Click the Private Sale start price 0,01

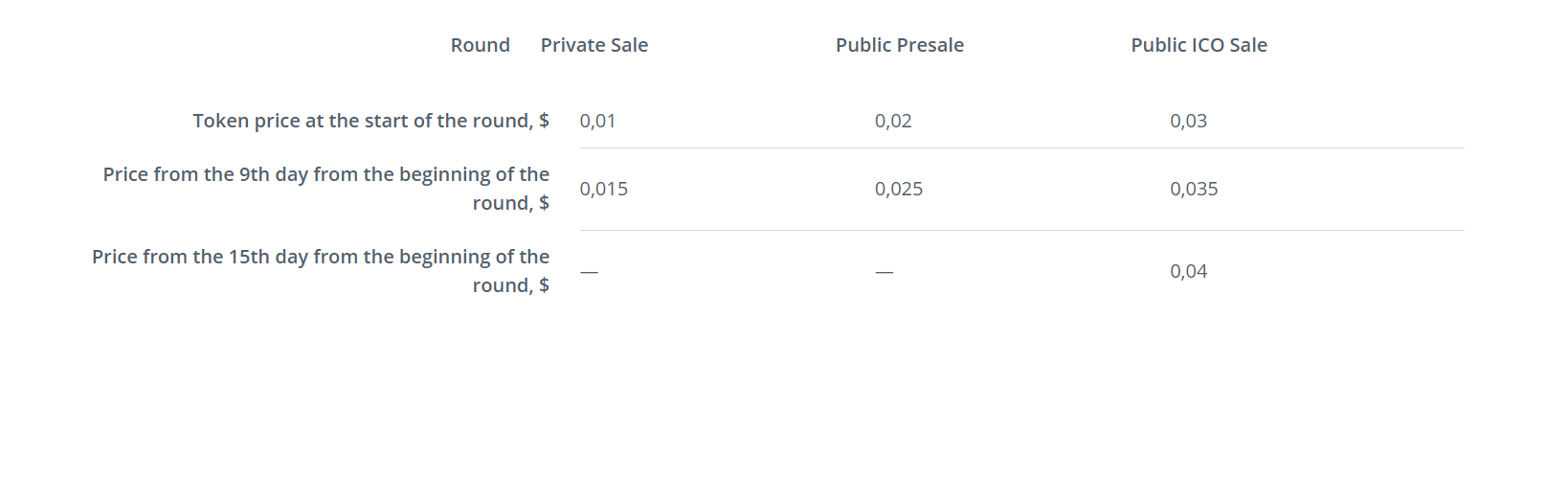pyautogui.click(x=597, y=121)
